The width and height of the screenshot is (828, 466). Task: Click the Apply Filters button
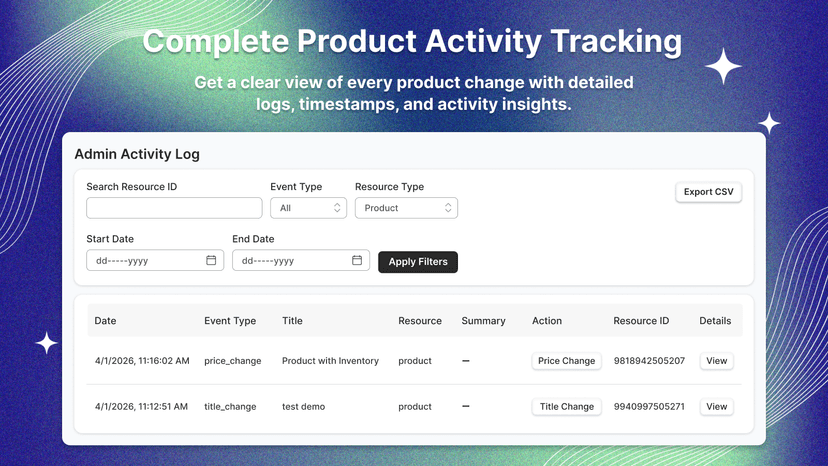pyautogui.click(x=418, y=262)
